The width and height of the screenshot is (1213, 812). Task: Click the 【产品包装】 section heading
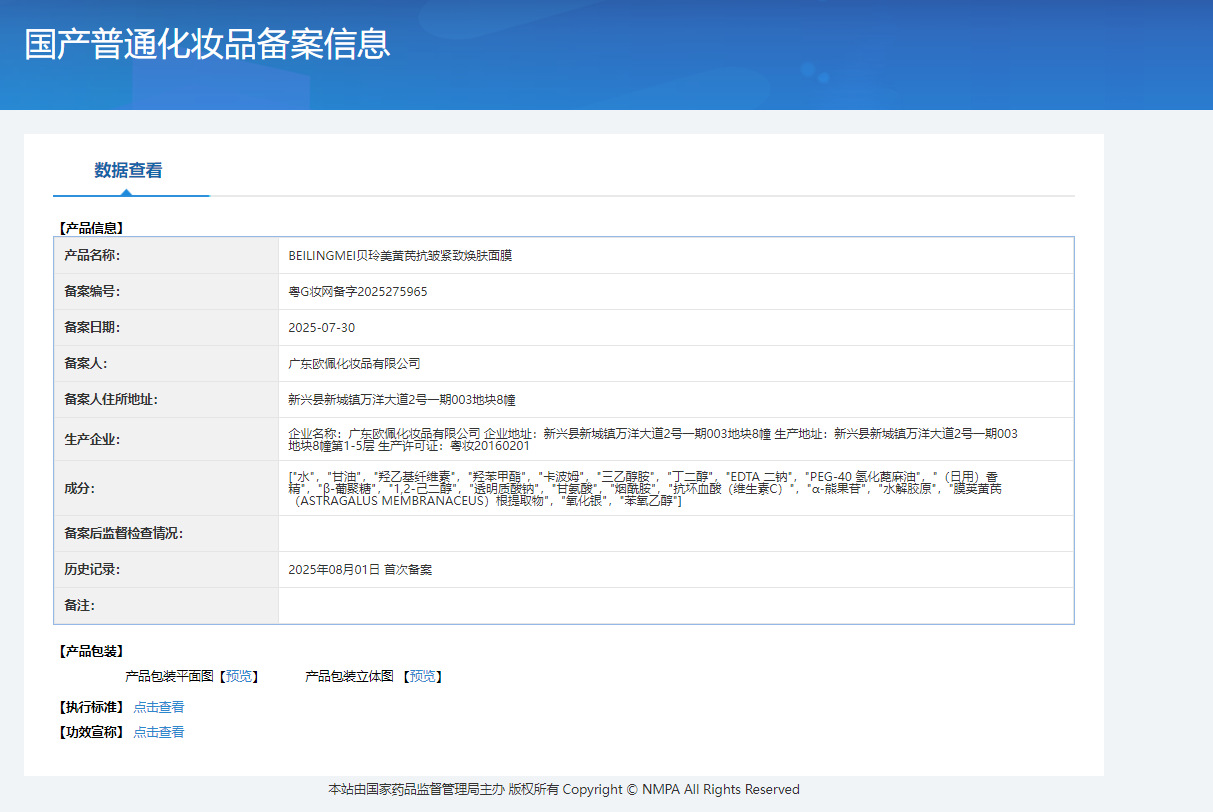91,652
